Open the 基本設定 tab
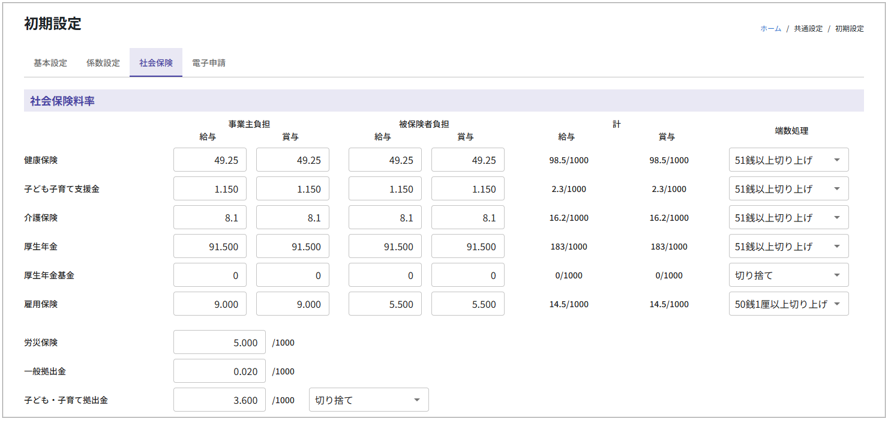889x421 pixels. [x=50, y=63]
